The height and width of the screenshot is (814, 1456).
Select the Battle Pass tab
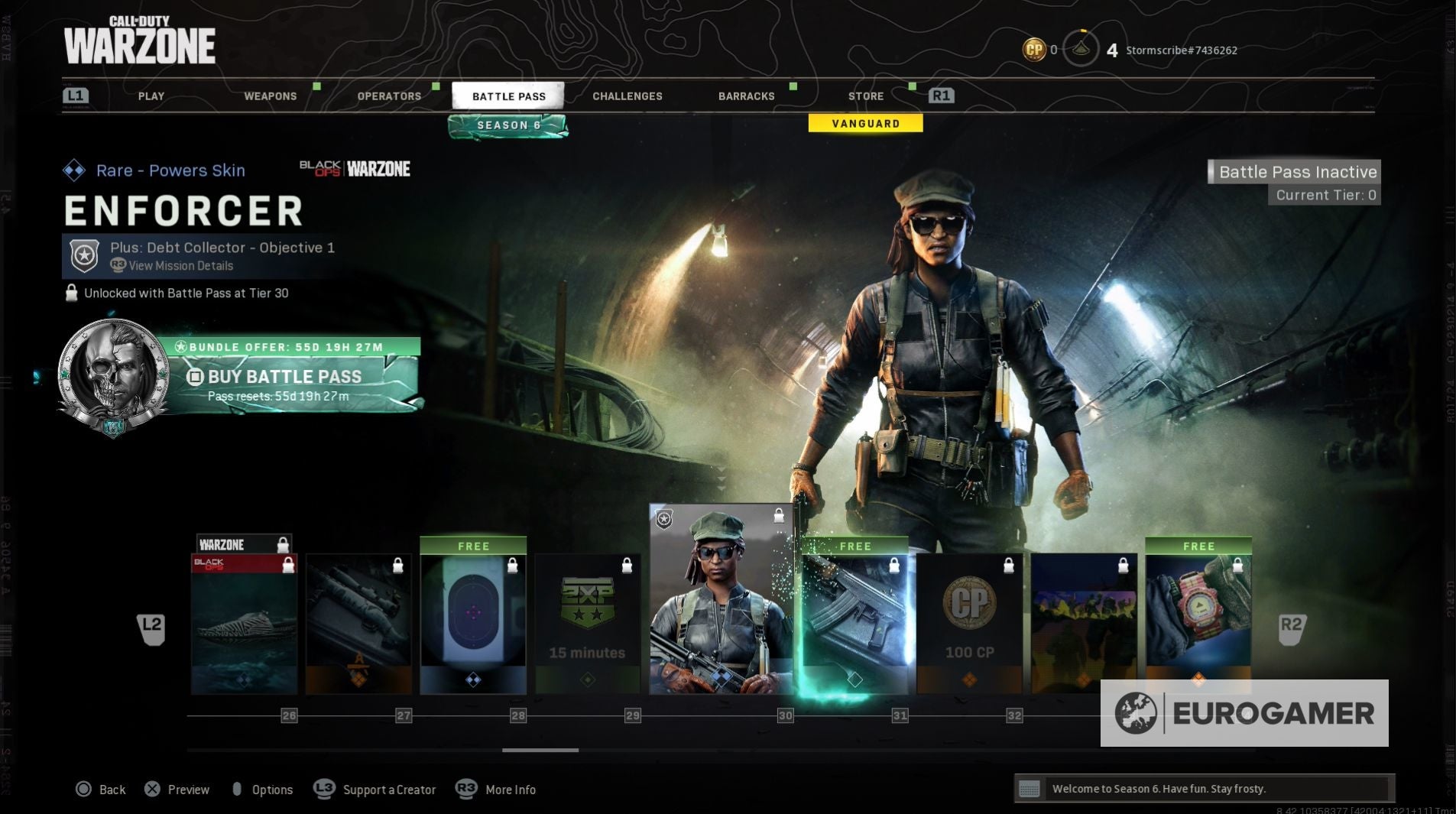point(508,96)
